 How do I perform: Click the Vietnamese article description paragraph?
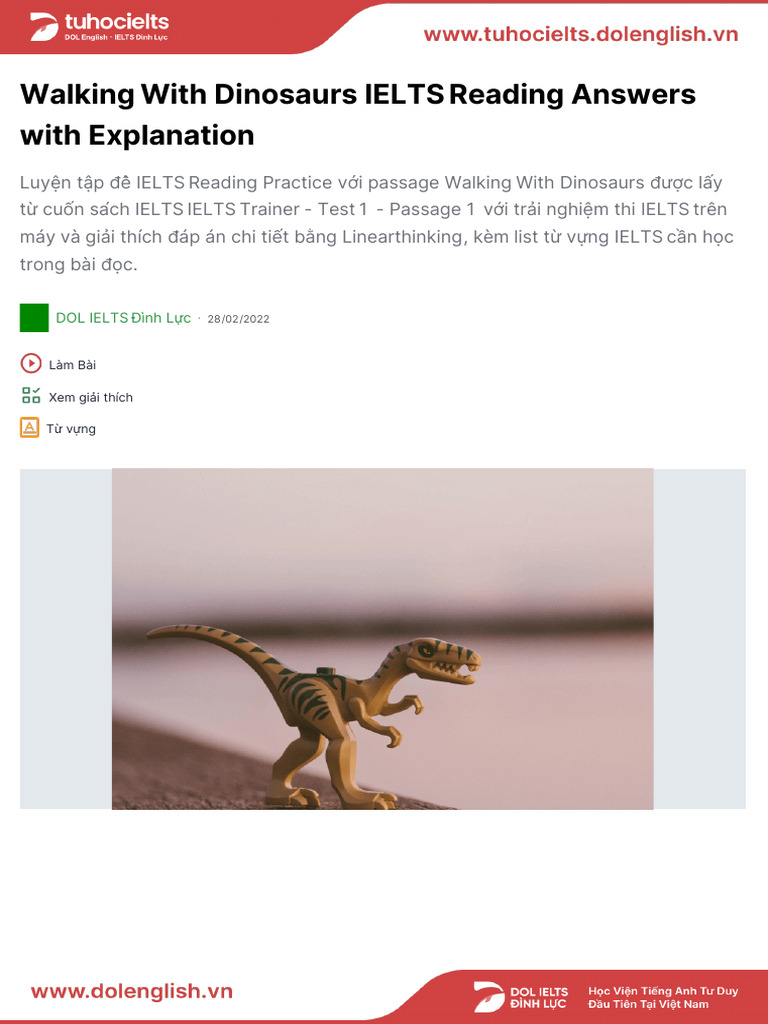coord(377,223)
